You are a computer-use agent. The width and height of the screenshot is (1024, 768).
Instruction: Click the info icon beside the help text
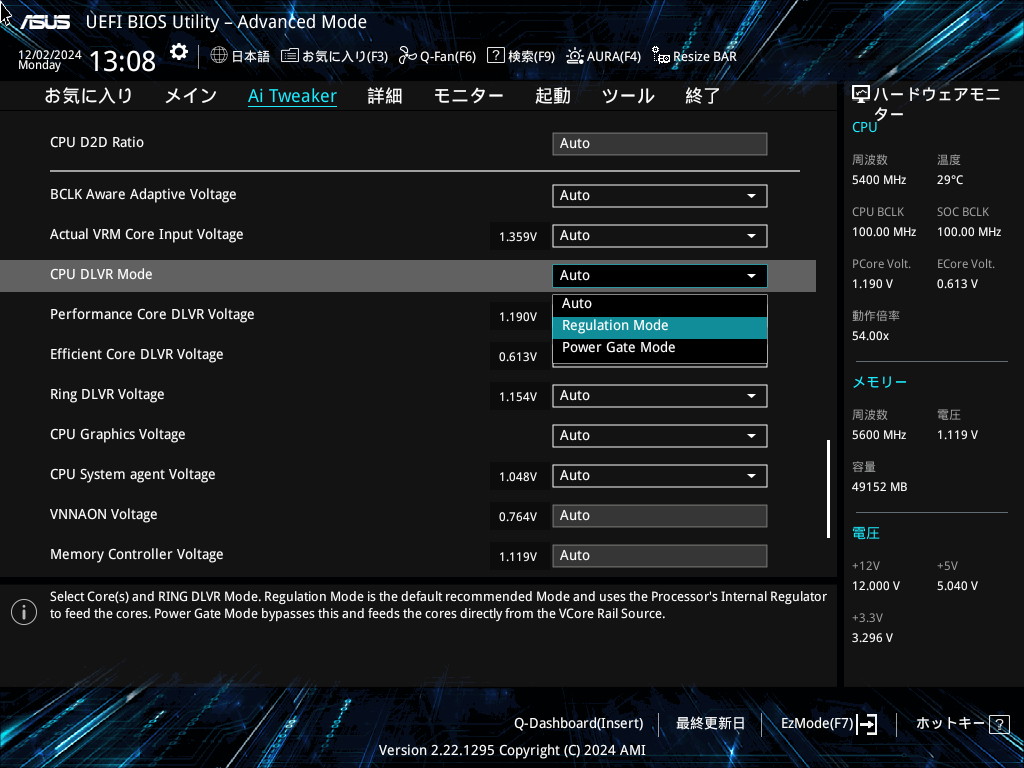[x=24, y=612]
